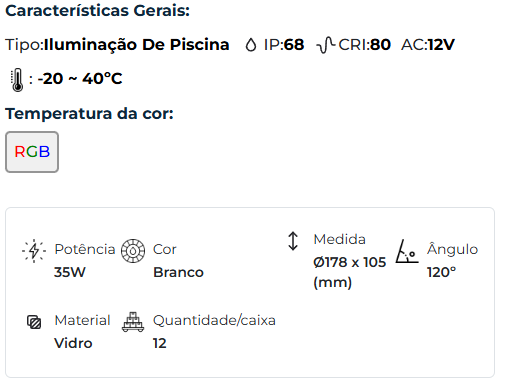Click the layered squares Material icon
This screenshot has width=507, height=386.
[34, 322]
